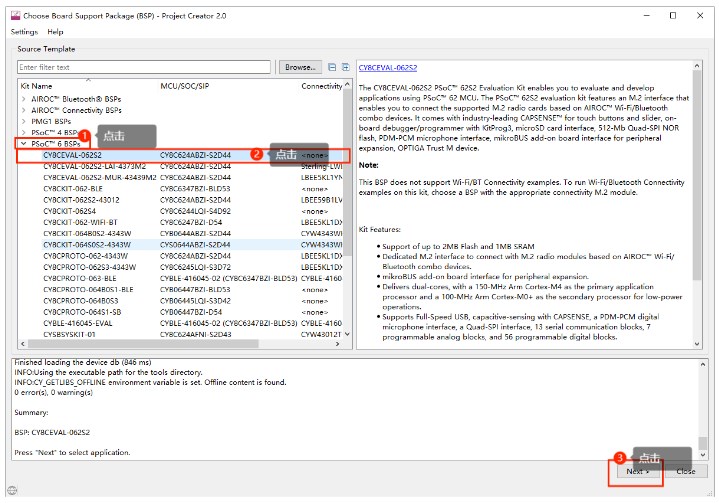
Task: Click description pane scroll up arrow
Action: (x=697, y=66)
